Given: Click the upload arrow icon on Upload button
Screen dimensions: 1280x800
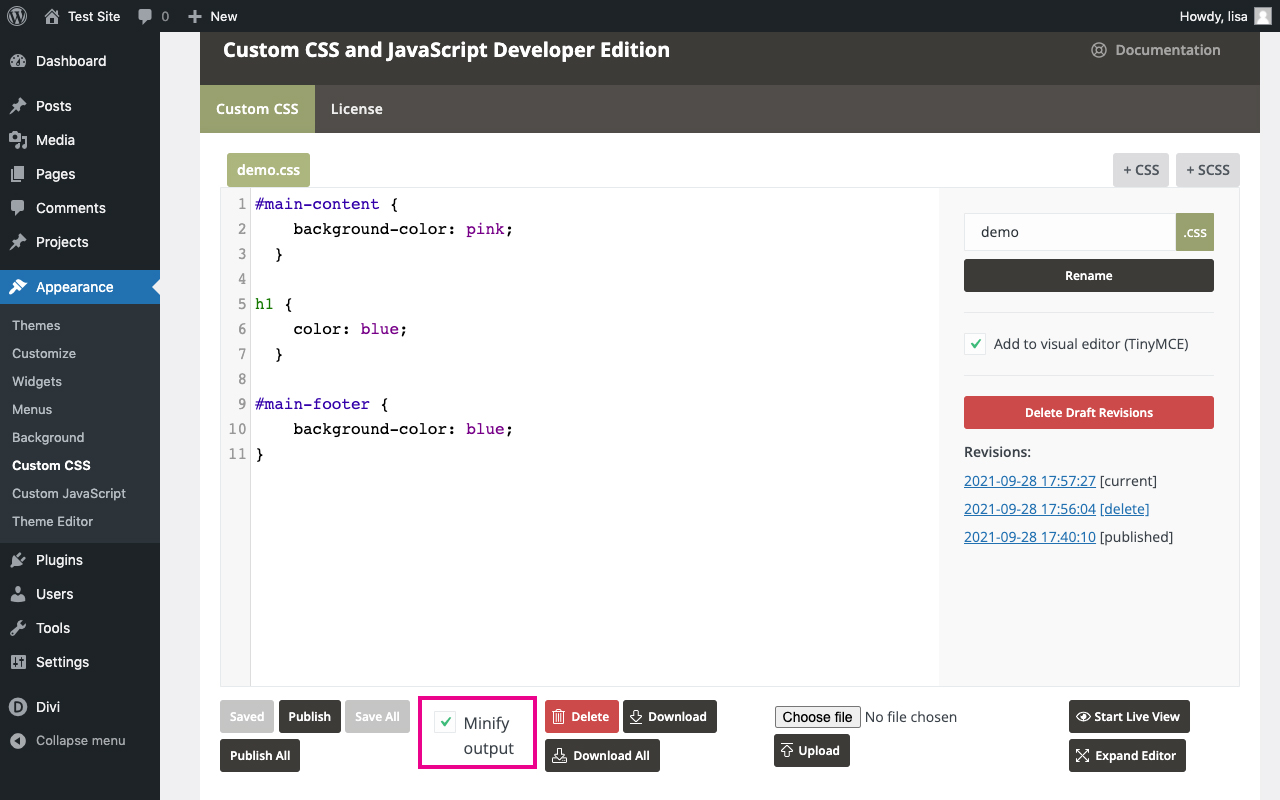Looking at the screenshot, I should click(x=787, y=750).
